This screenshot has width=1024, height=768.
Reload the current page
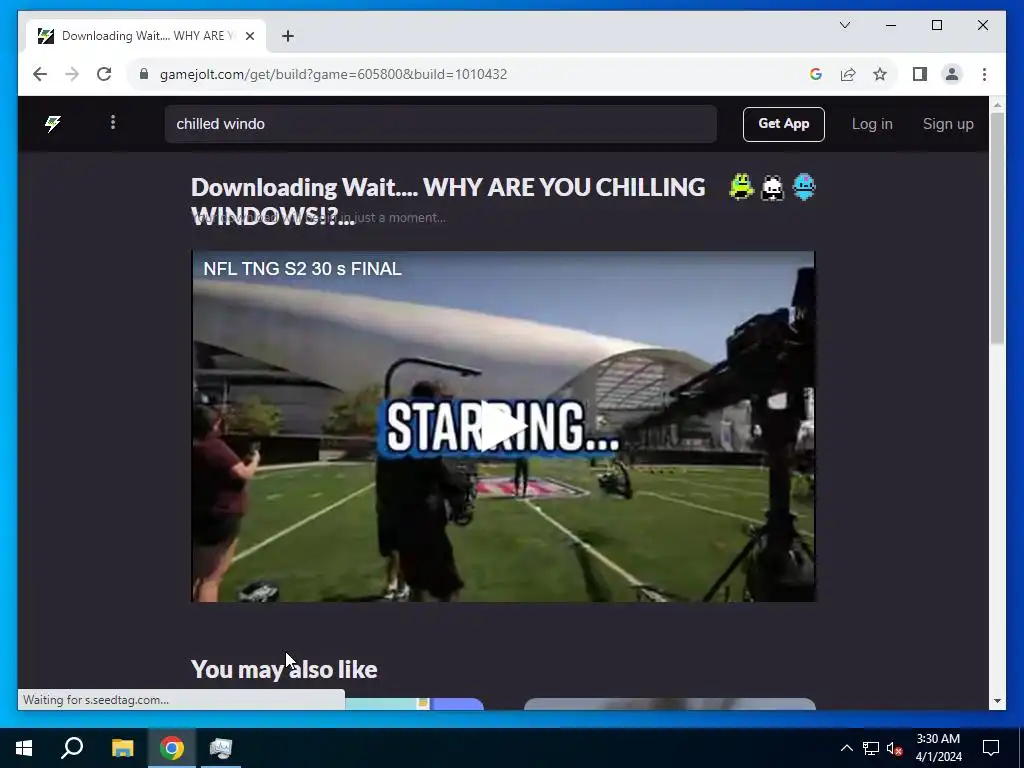coord(104,74)
